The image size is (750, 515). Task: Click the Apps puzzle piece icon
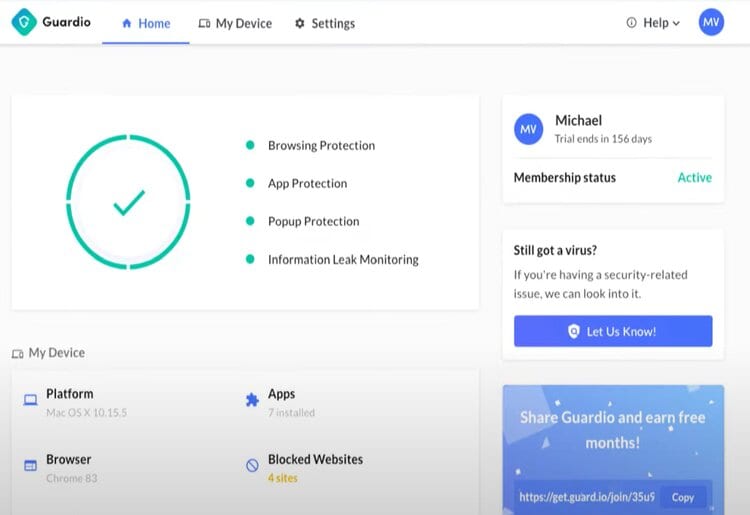point(252,400)
